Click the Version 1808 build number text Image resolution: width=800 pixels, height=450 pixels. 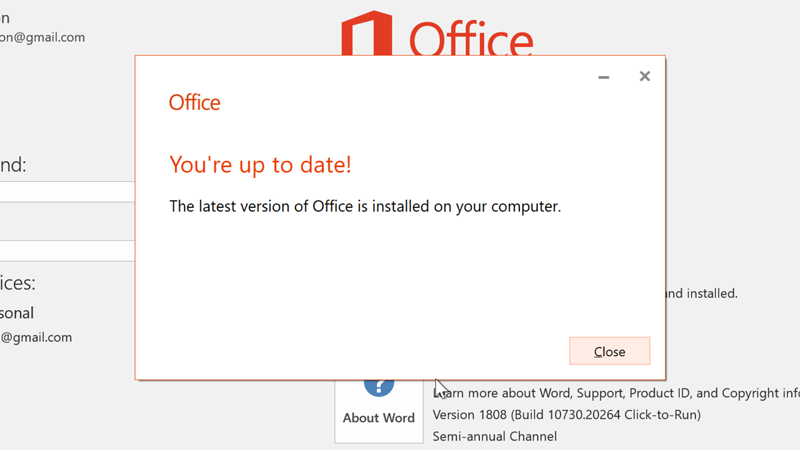tap(566, 415)
